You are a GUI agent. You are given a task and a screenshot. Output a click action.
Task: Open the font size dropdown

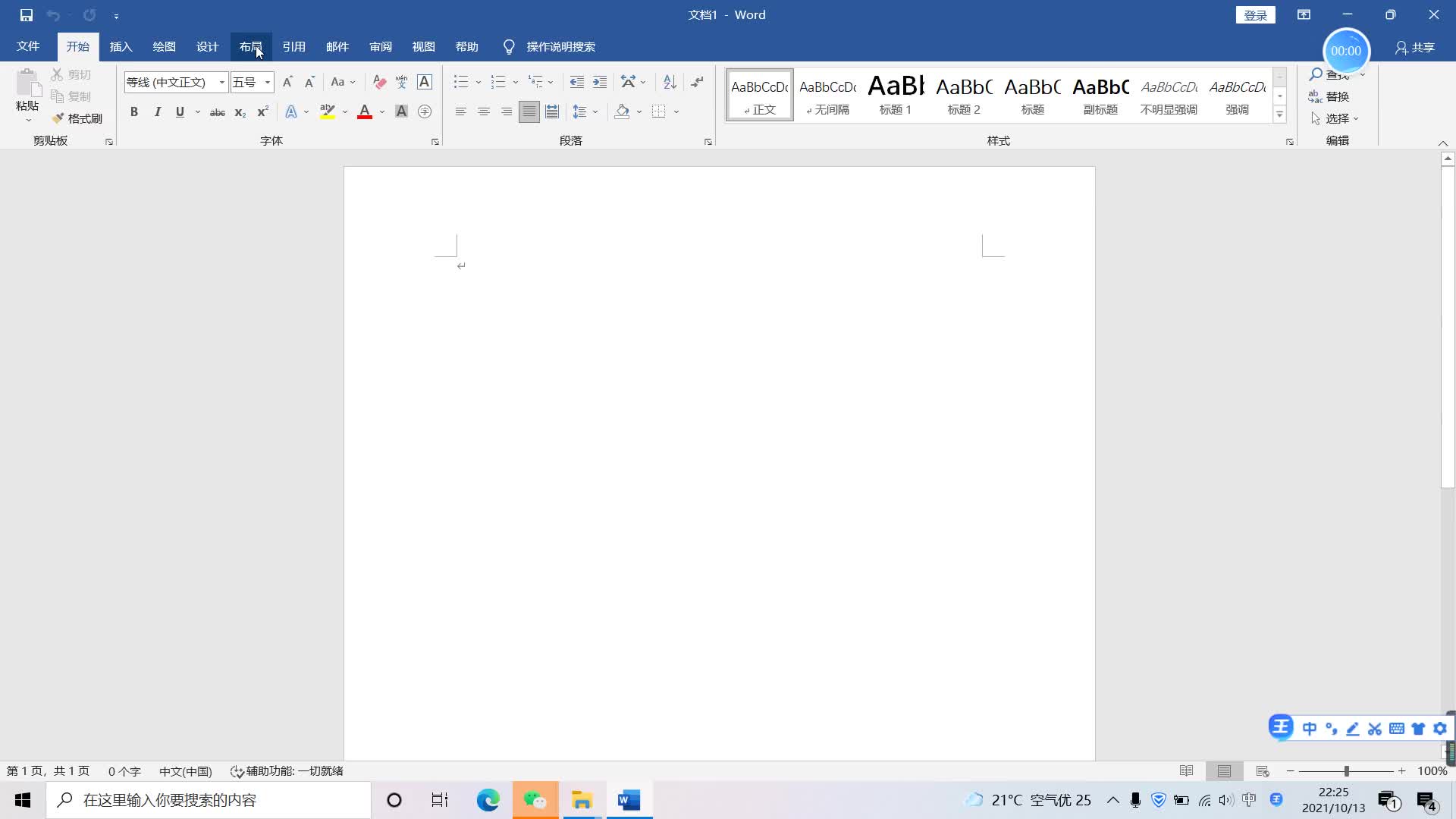(x=267, y=82)
